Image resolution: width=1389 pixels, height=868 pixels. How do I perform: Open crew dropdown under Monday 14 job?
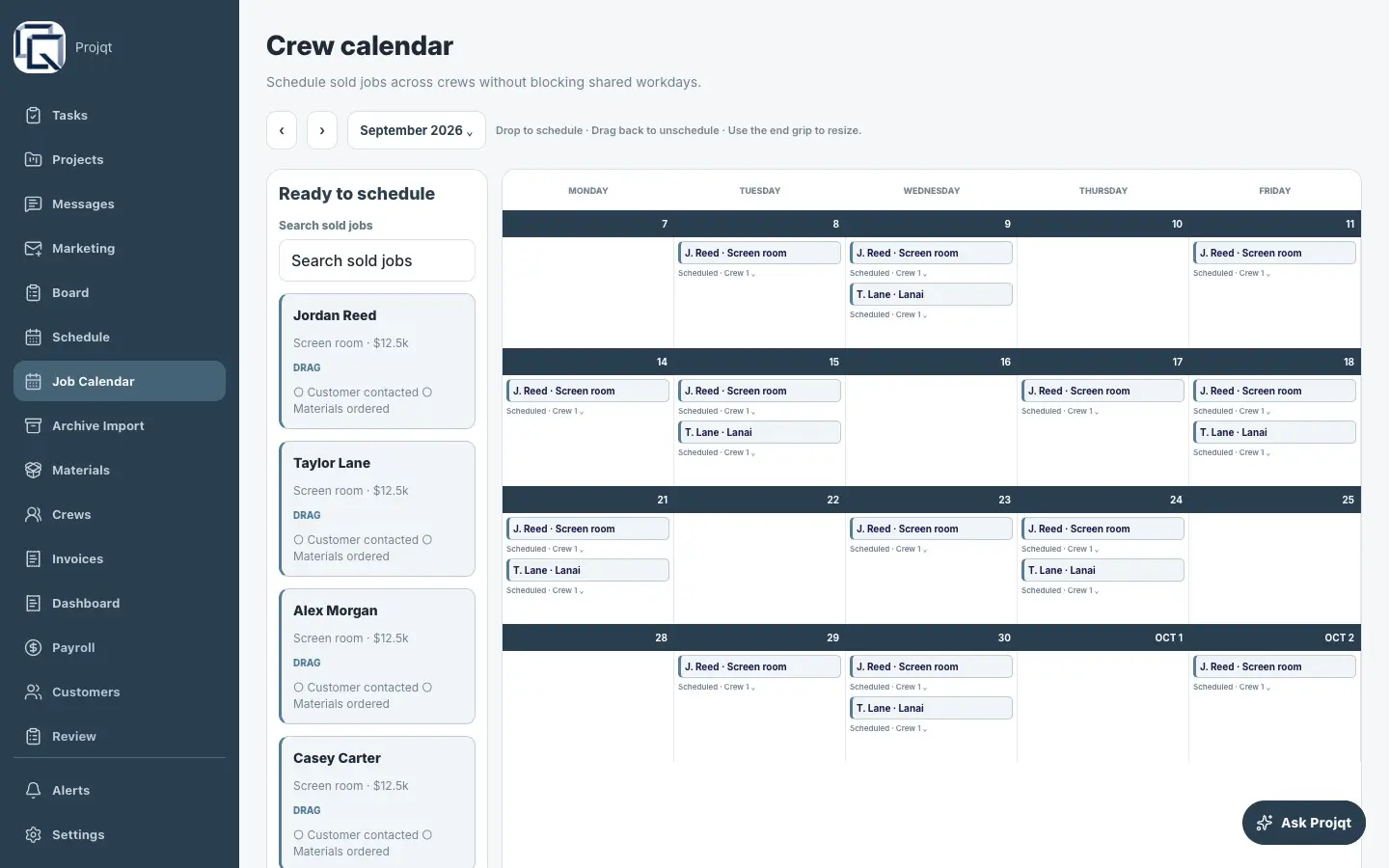545,411
